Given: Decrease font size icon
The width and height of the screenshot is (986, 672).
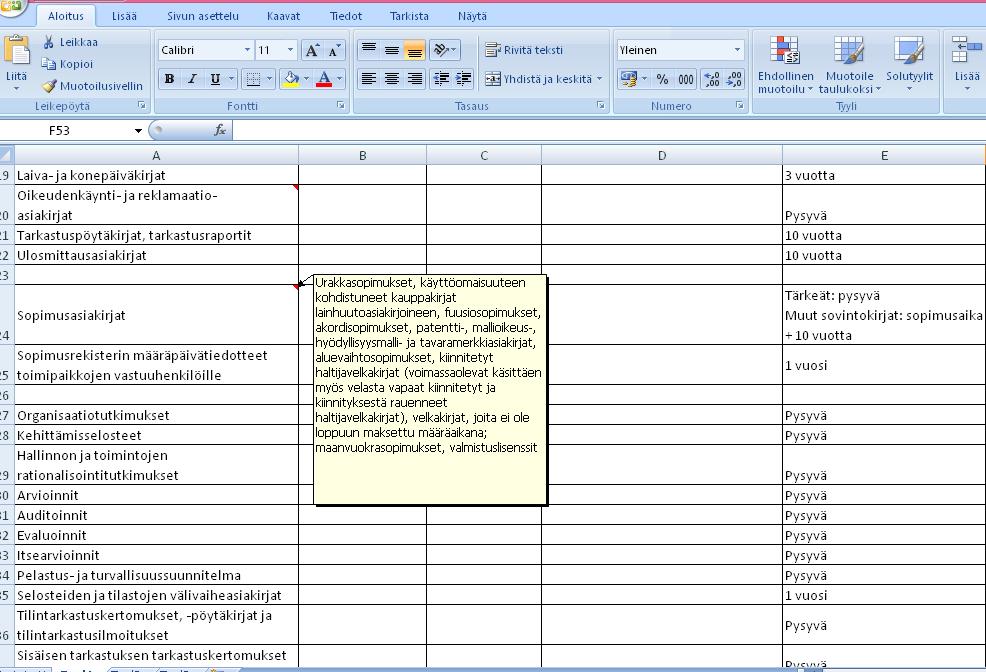Looking at the screenshot, I should pyautogui.click(x=334, y=50).
